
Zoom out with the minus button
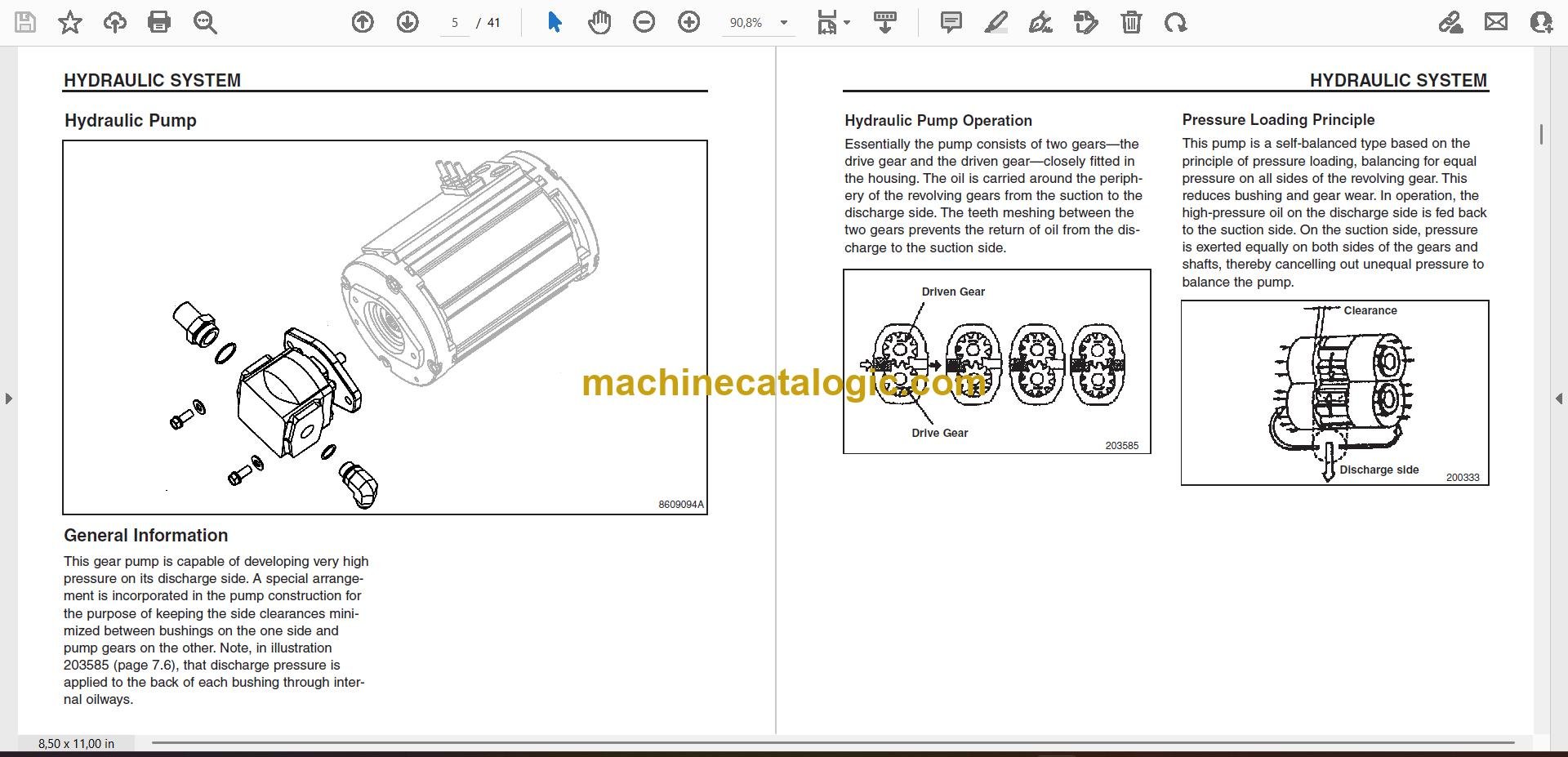pyautogui.click(x=644, y=22)
